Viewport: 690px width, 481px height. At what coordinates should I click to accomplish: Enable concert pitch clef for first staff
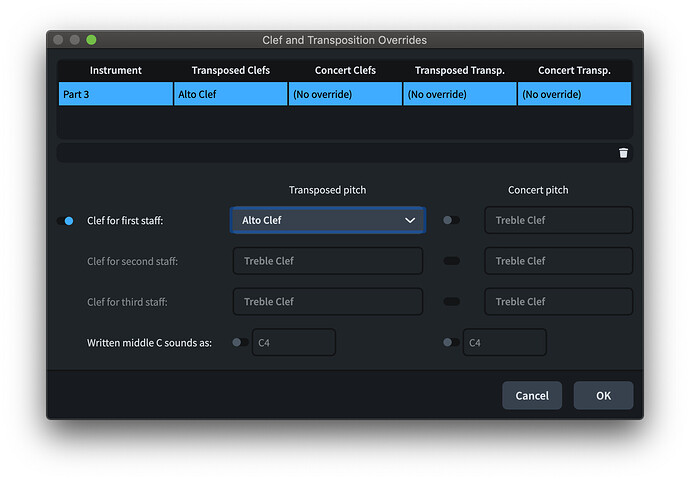click(452, 220)
